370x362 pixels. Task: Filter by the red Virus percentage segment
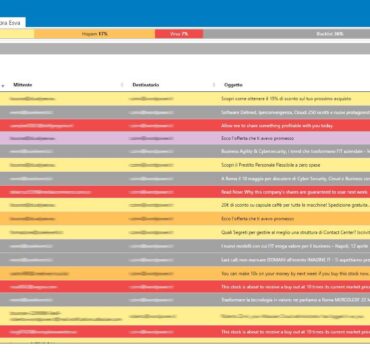[179, 34]
